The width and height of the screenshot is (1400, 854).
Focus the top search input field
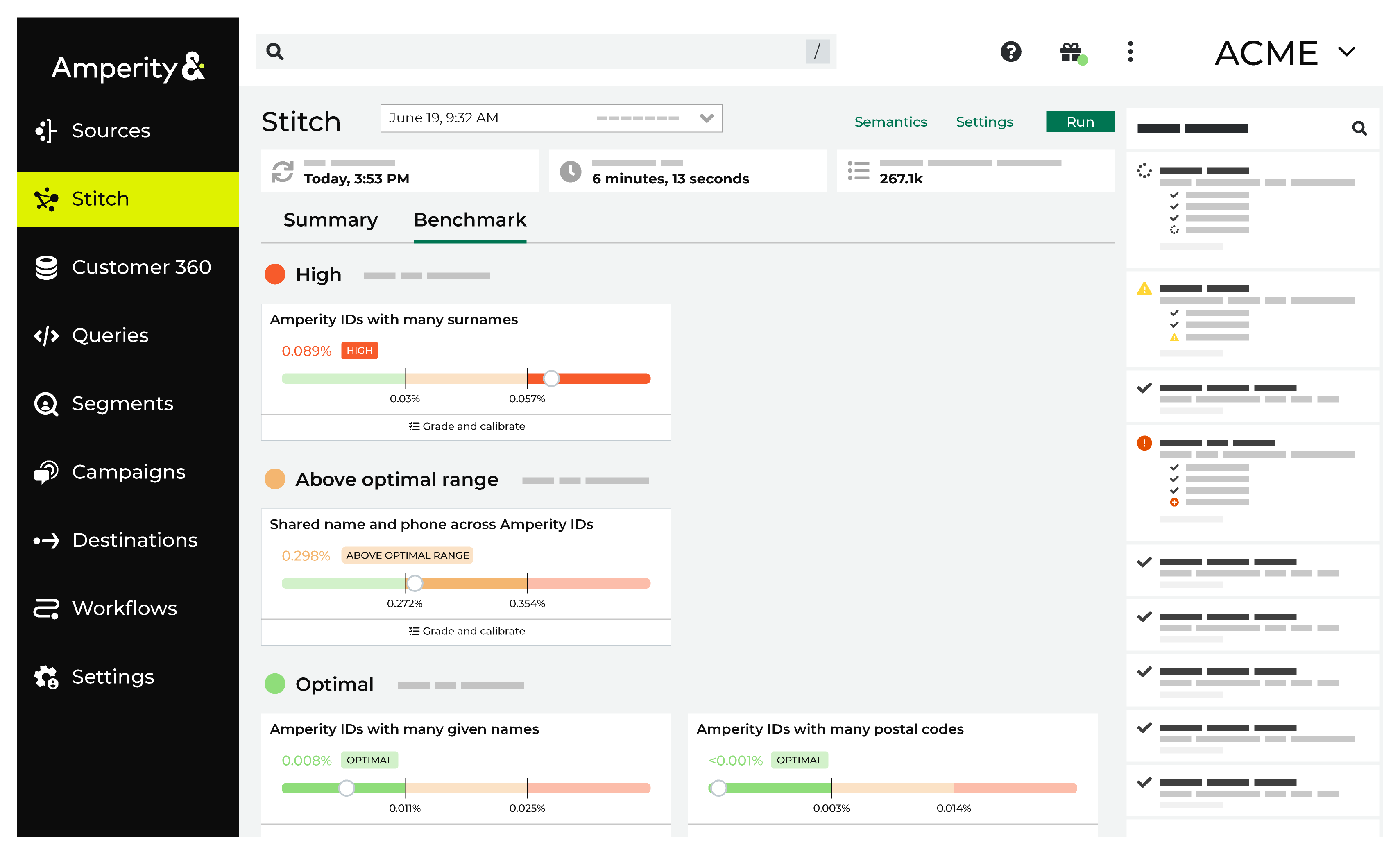[546, 52]
